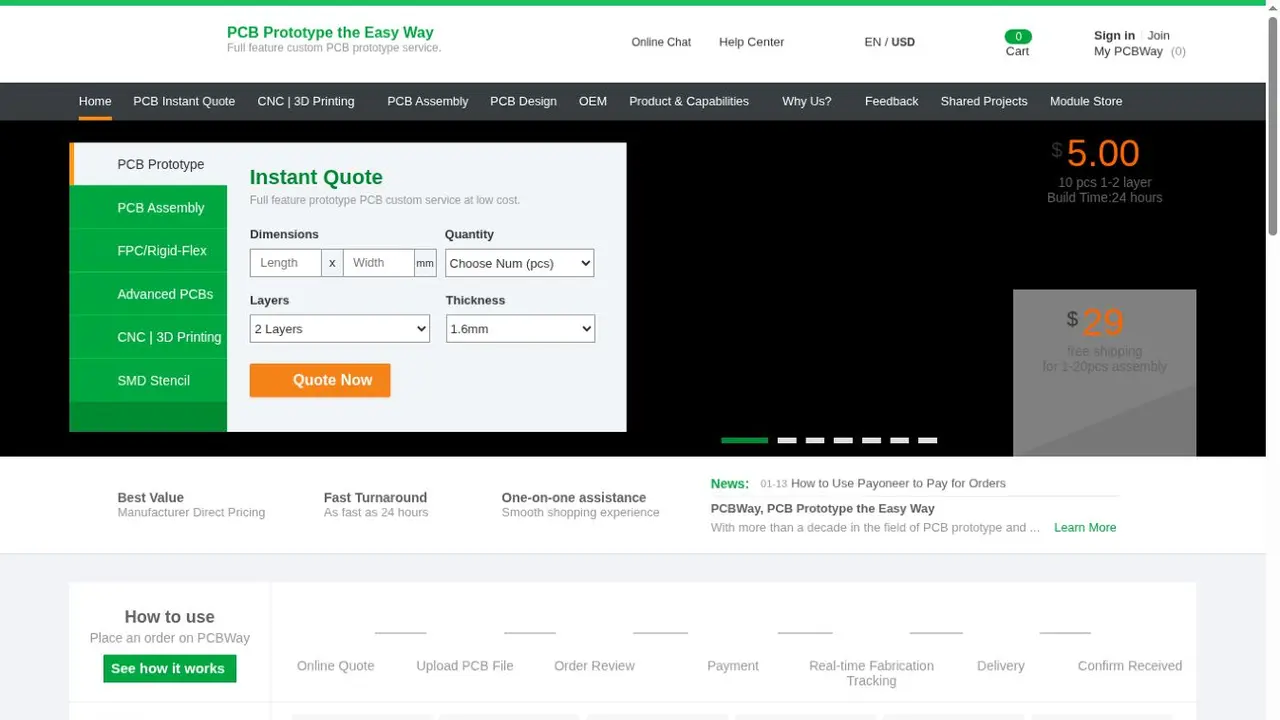Open PCB Design navigation item
The image size is (1280, 720).
coord(523,101)
